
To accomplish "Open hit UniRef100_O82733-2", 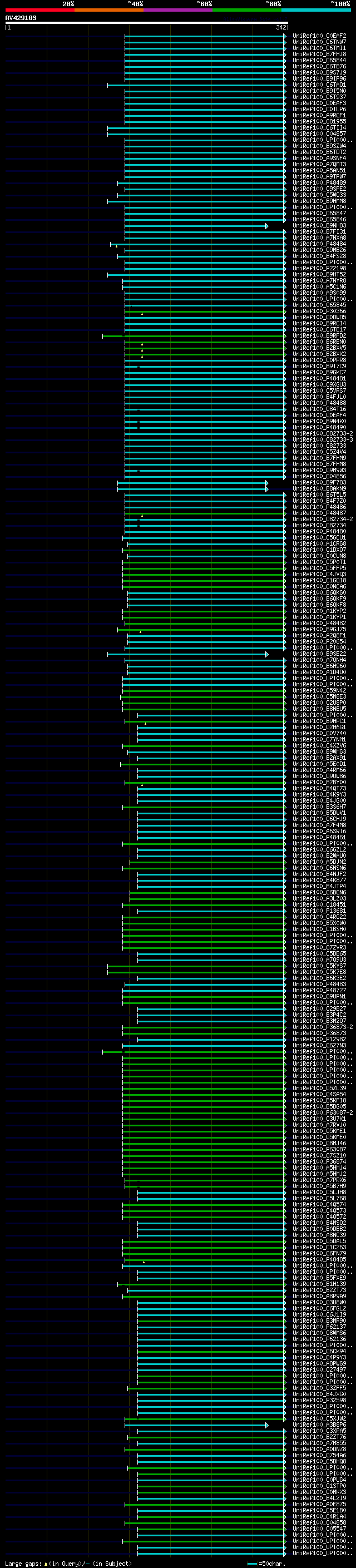I will point(323,434).
